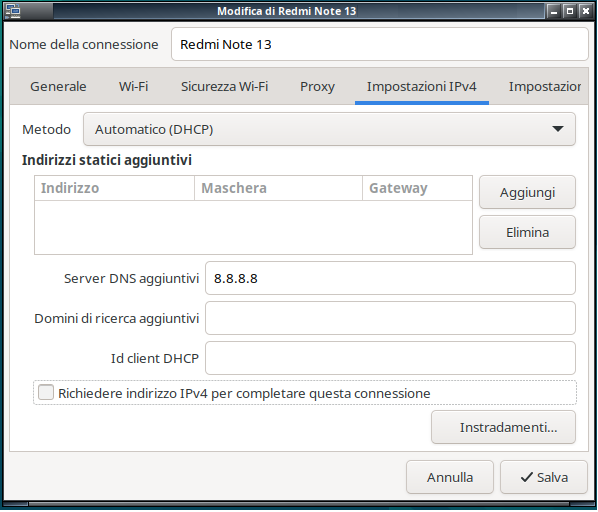This screenshot has width=598, height=512.
Task: Close the connection editor window
Action: point(585,11)
